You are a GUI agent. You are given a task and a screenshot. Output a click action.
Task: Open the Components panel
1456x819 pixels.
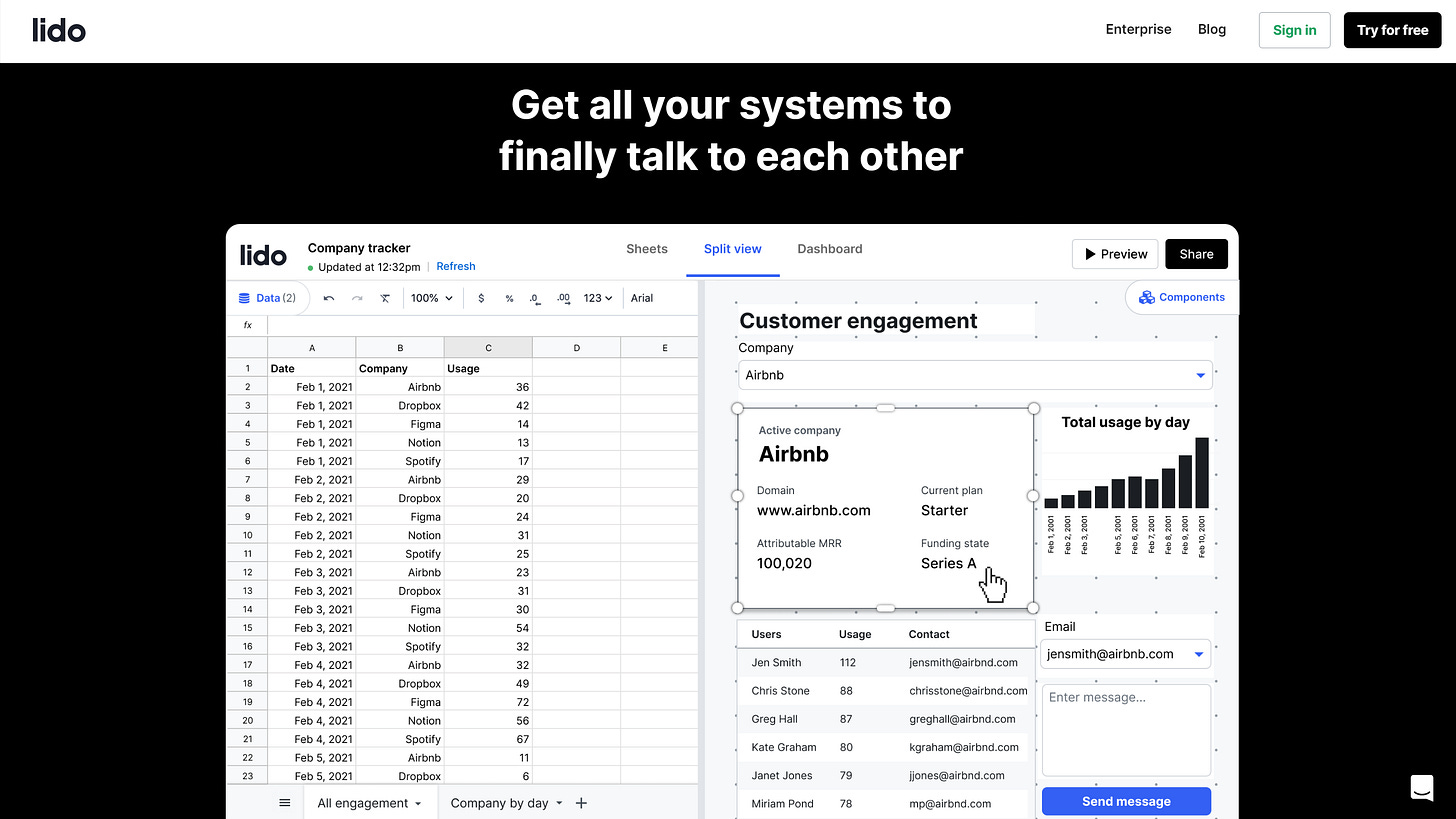tap(1182, 297)
